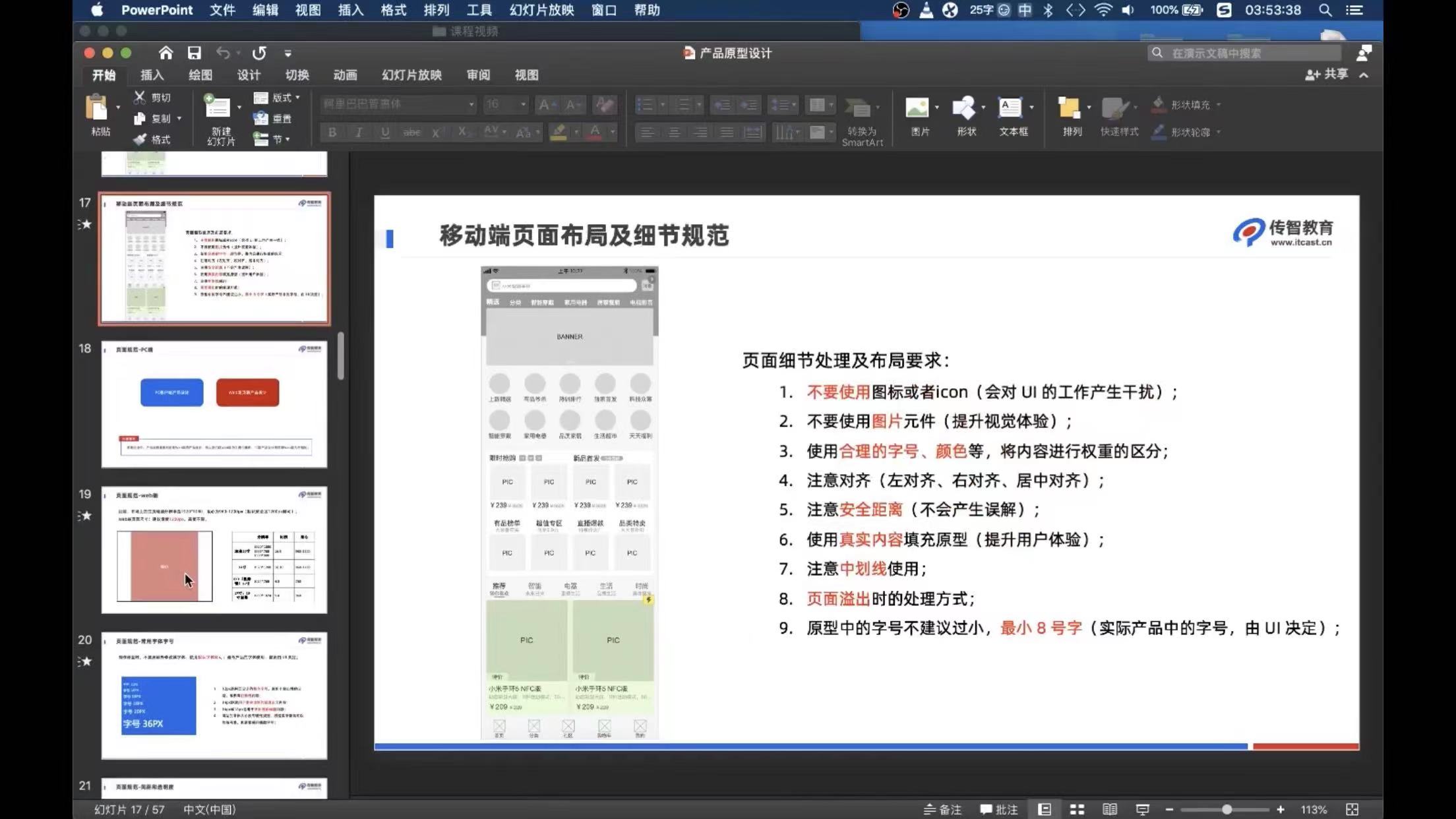Toggle the 批注 comments pane
Screen dimensions: 1456x819
[x=999, y=809]
